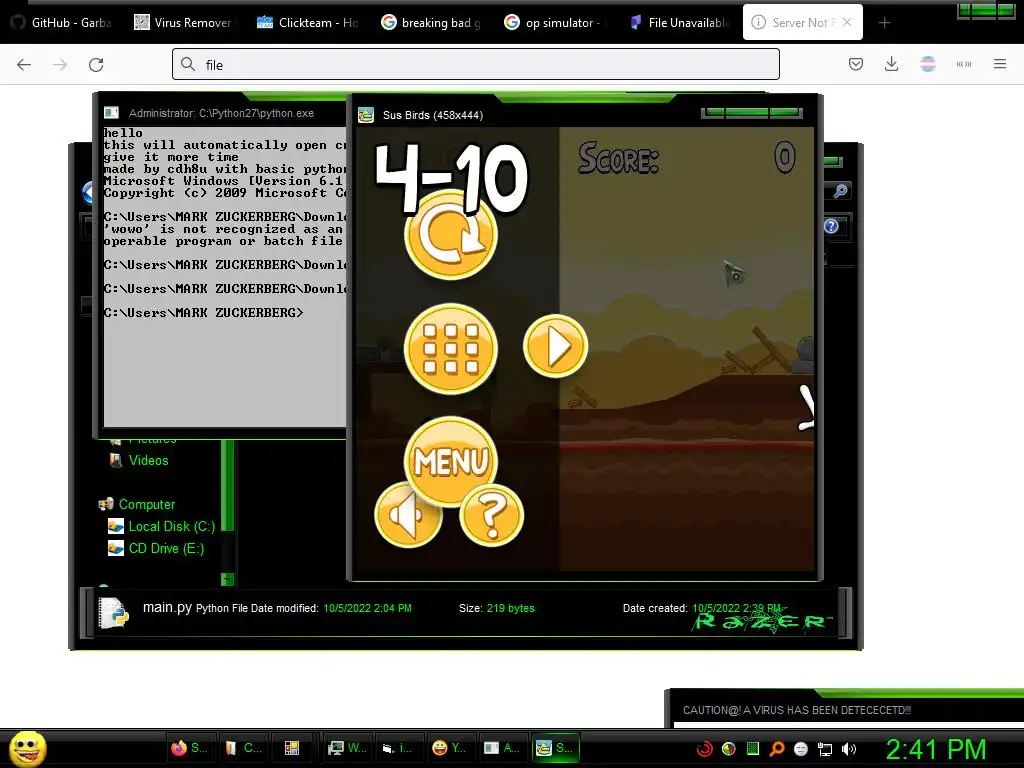Switch to the op simulator tab
Image resolution: width=1024 pixels, height=768 pixels.
coord(554,22)
